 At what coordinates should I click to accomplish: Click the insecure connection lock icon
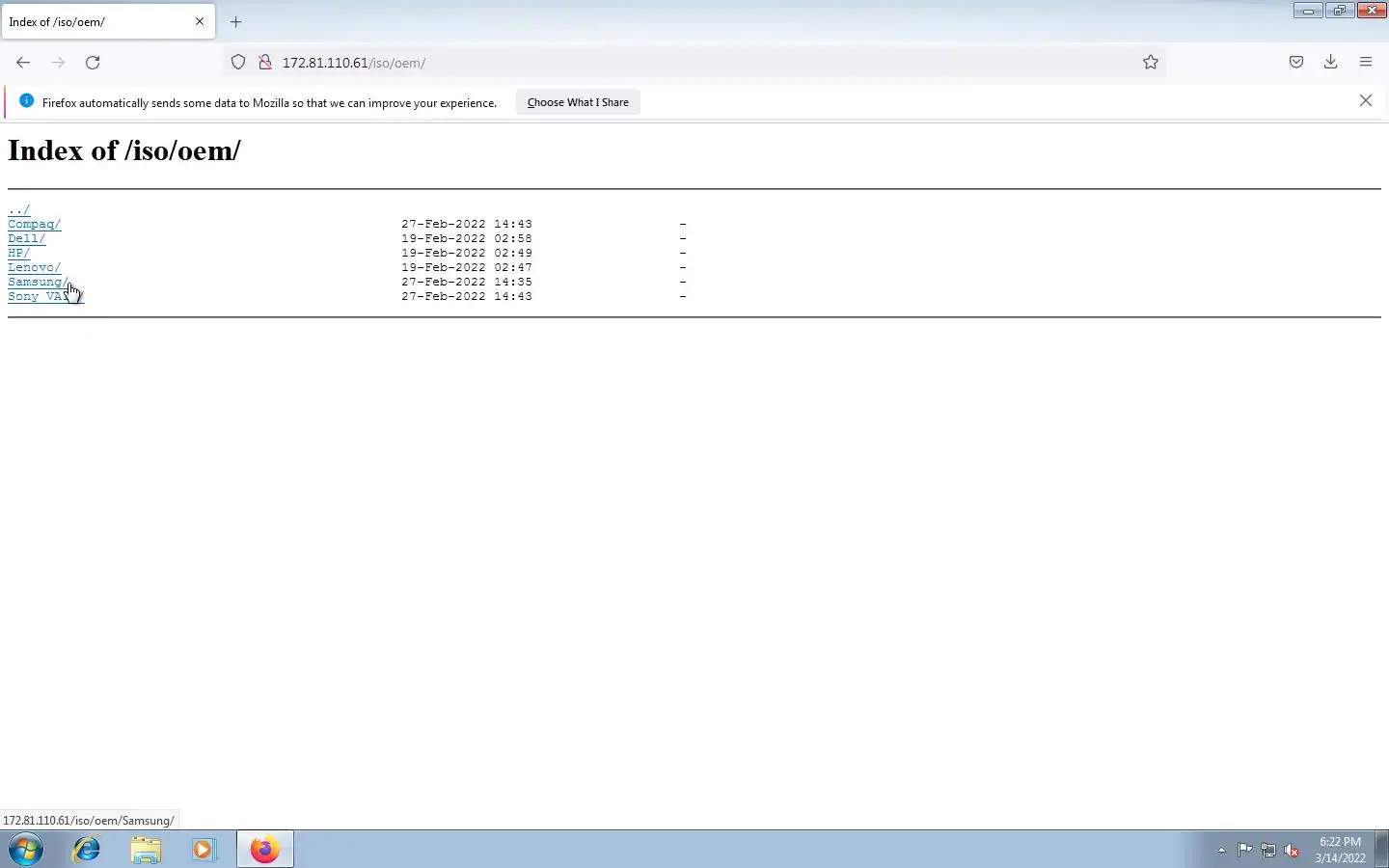264,63
